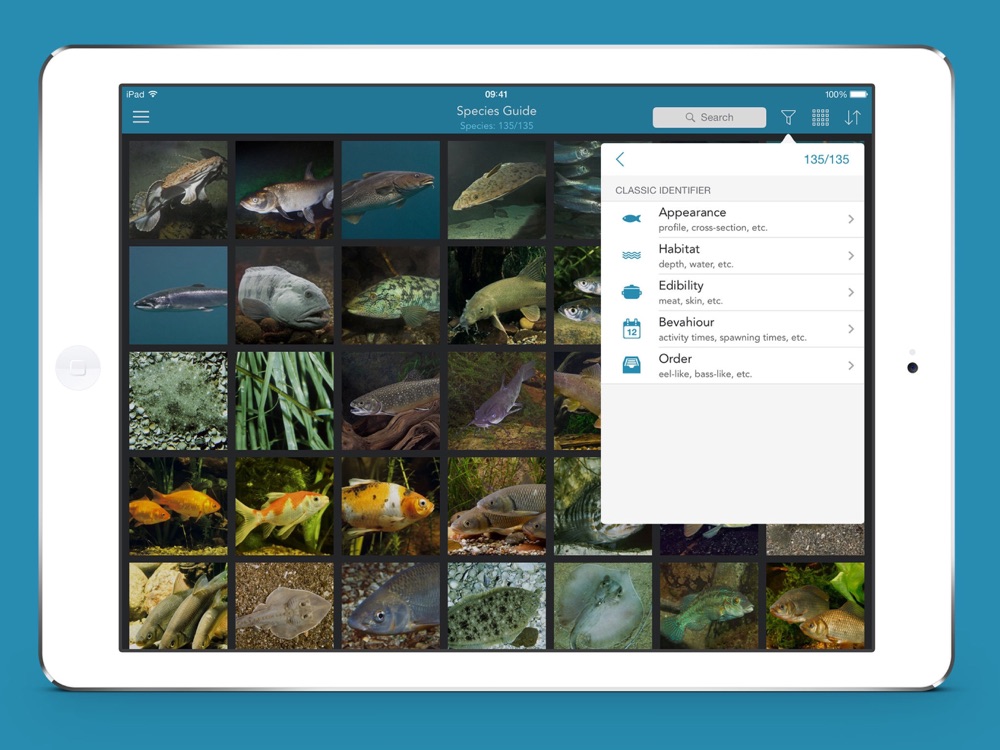Tap the 135/135 results count

(x=826, y=160)
